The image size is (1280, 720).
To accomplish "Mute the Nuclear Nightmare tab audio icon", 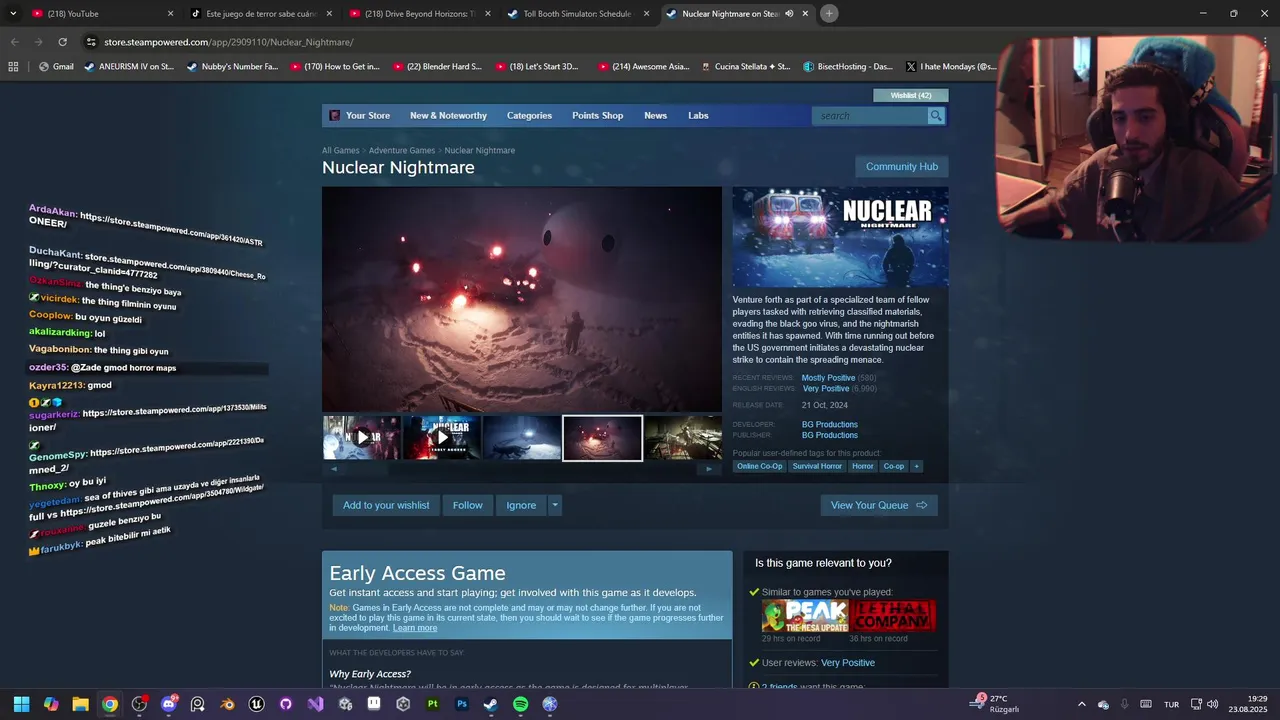I will (789, 14).
